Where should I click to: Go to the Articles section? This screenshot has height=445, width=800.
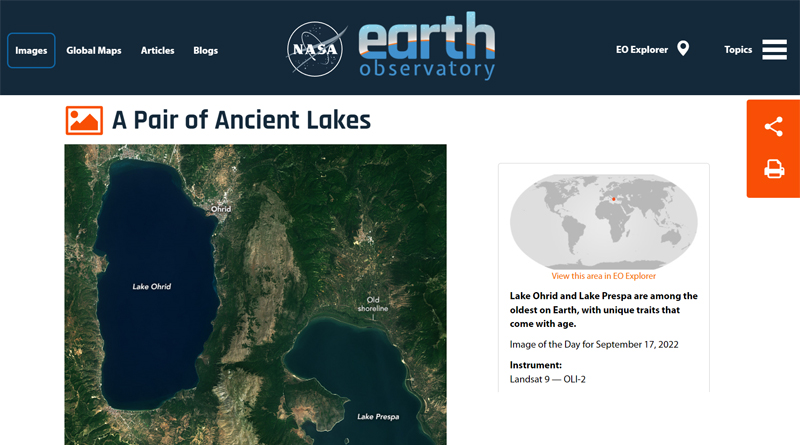[x=158, y=51]
